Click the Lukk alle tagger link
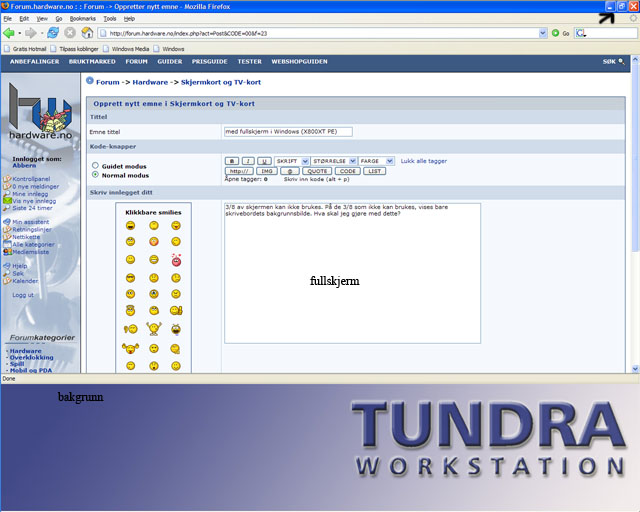This screenshot has width=640, height=512. pyautogui.click(x=424, y=161)
